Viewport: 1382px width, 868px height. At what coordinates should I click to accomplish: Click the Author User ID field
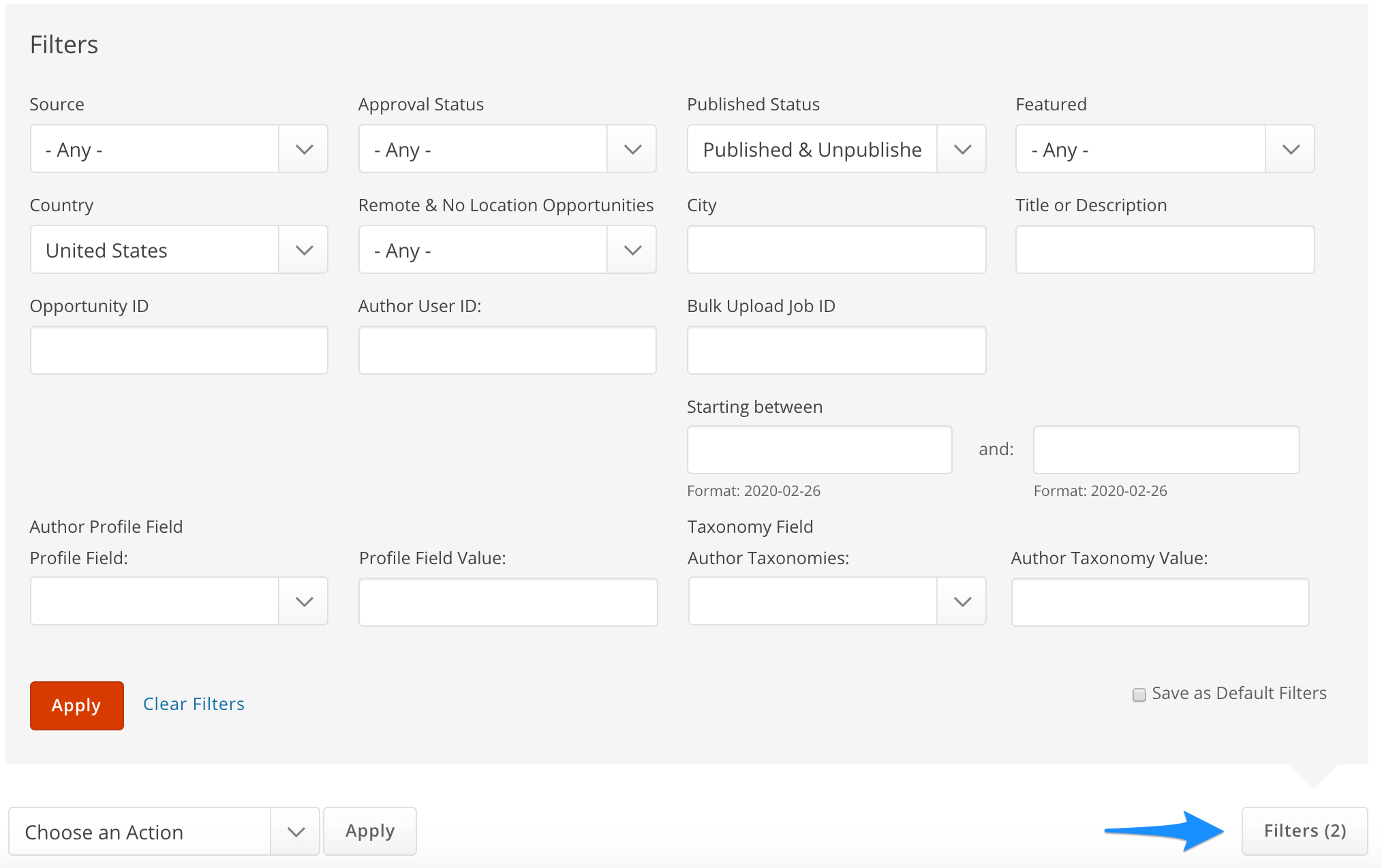coord(507,350)
